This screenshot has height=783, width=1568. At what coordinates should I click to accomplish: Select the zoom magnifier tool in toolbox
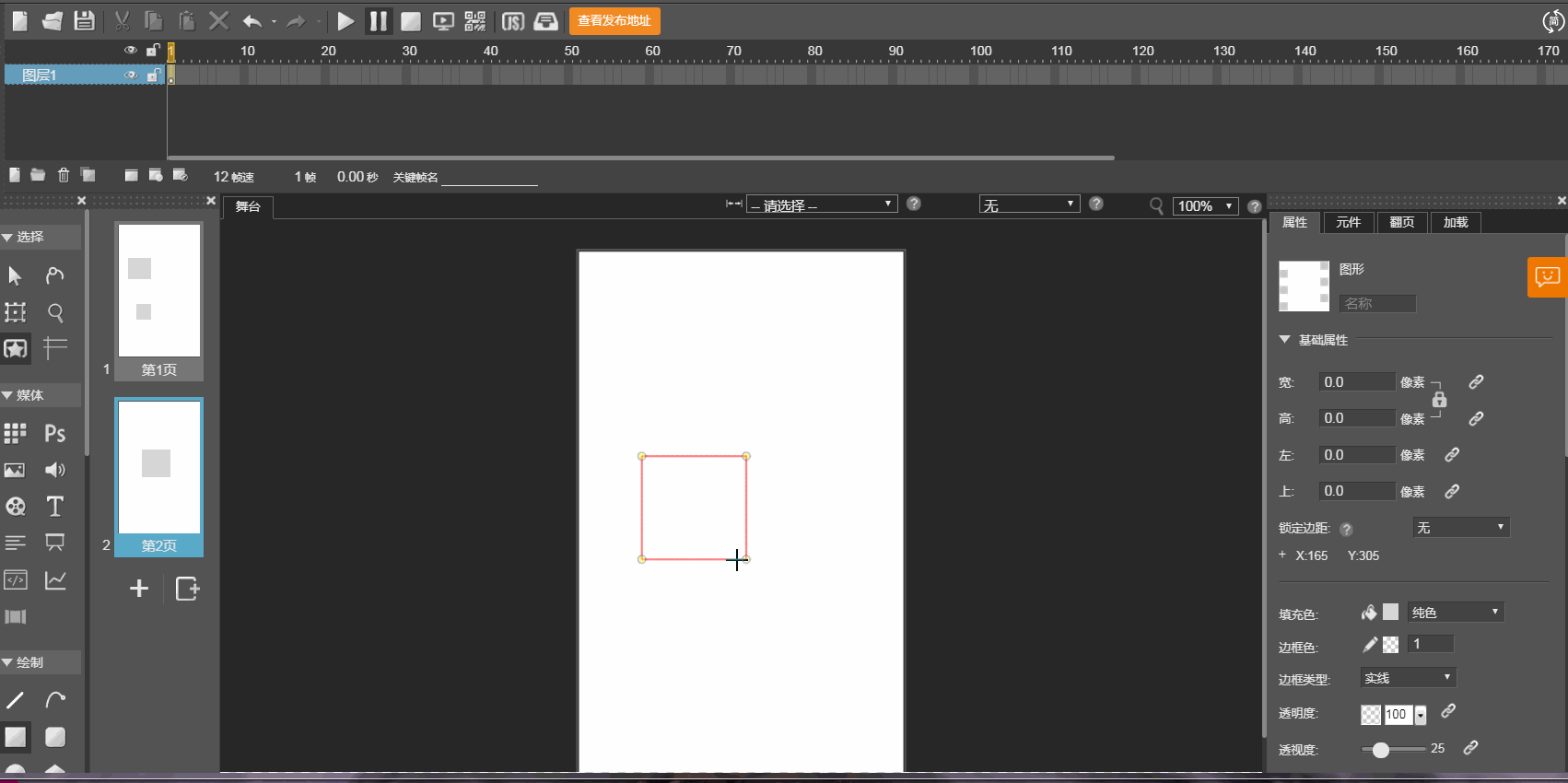(x=55, y=313)
